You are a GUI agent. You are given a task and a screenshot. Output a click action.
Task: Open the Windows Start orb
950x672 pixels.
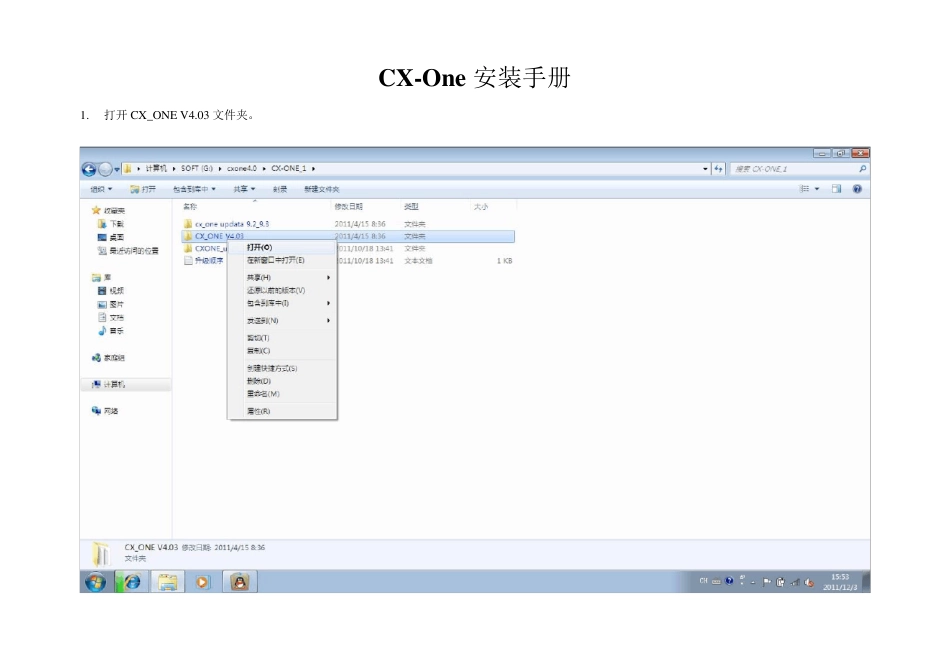[95, 582]
